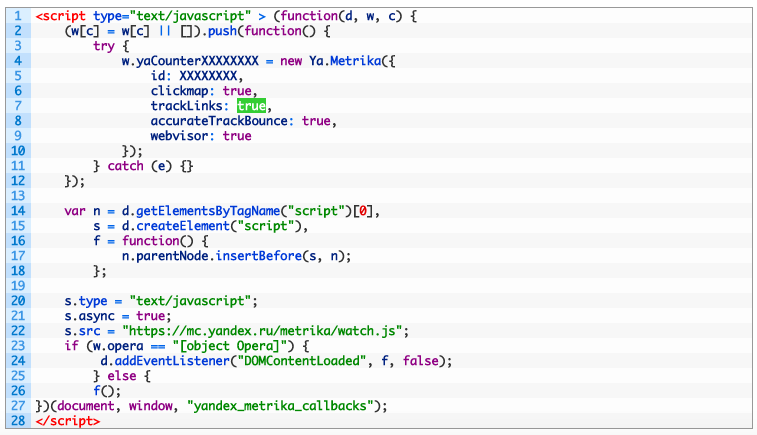The image size is (757, 435).
Task: Click the opening script tag text
Action: click(62, 16)
